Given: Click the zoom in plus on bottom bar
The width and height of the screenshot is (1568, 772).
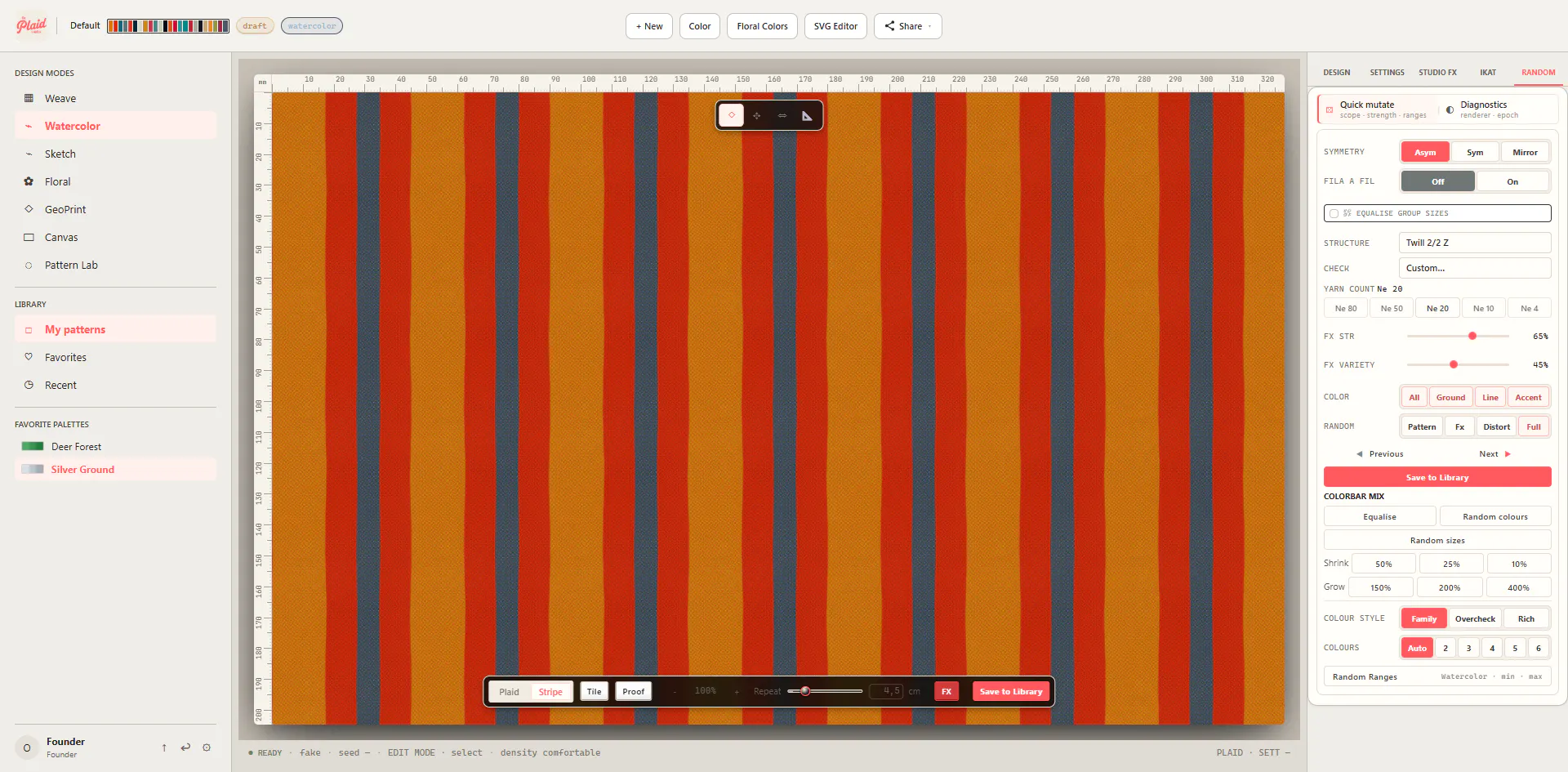Looking at the screenshot, I should pyautogui.click(x=737, y=692).
